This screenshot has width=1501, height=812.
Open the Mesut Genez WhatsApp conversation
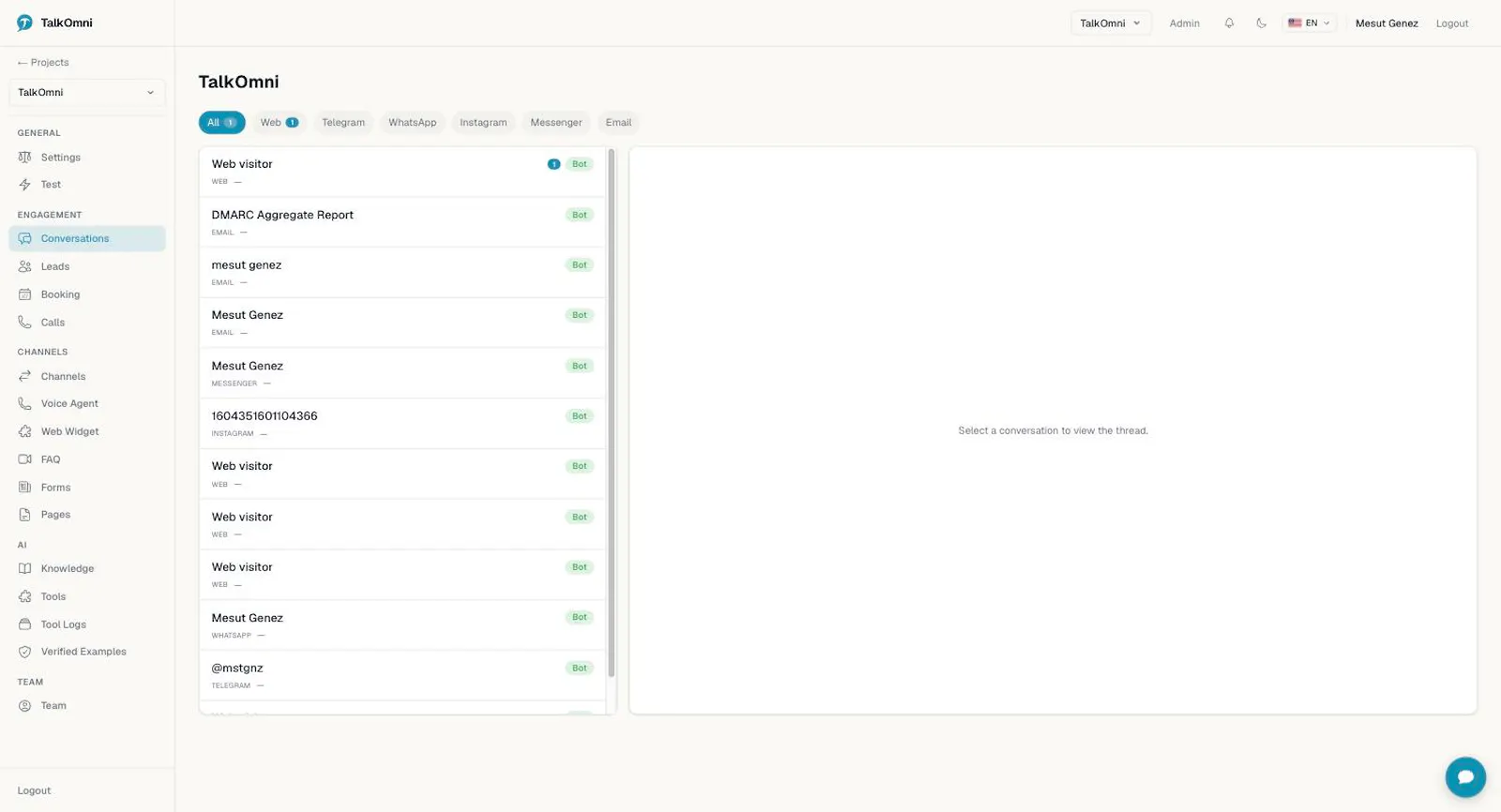402,625
